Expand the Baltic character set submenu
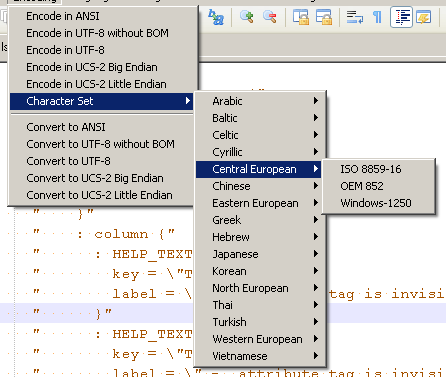This screenshot has height=377, width=446. [260, 118]
